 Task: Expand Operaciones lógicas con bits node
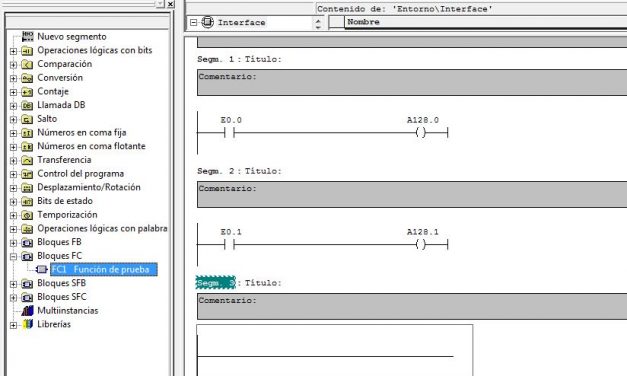point(13,51)
